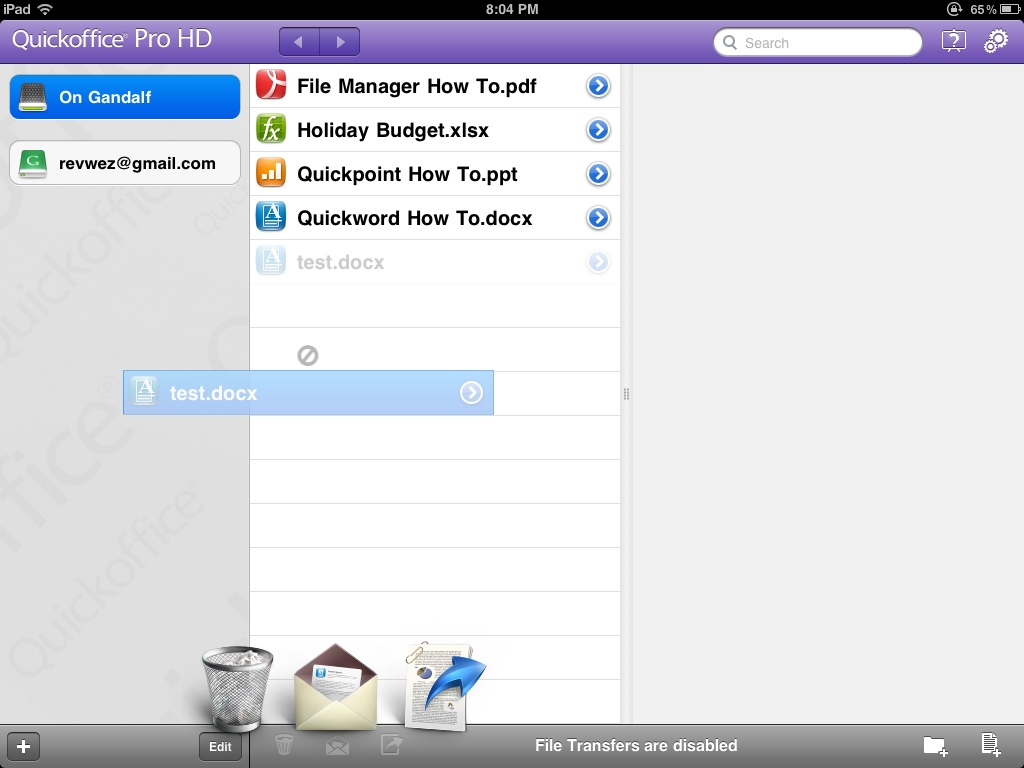Screen dimensions: 1024x768
Task: Expand details arrow for Quickpoint How To.ppt
Action: [598, 174]
